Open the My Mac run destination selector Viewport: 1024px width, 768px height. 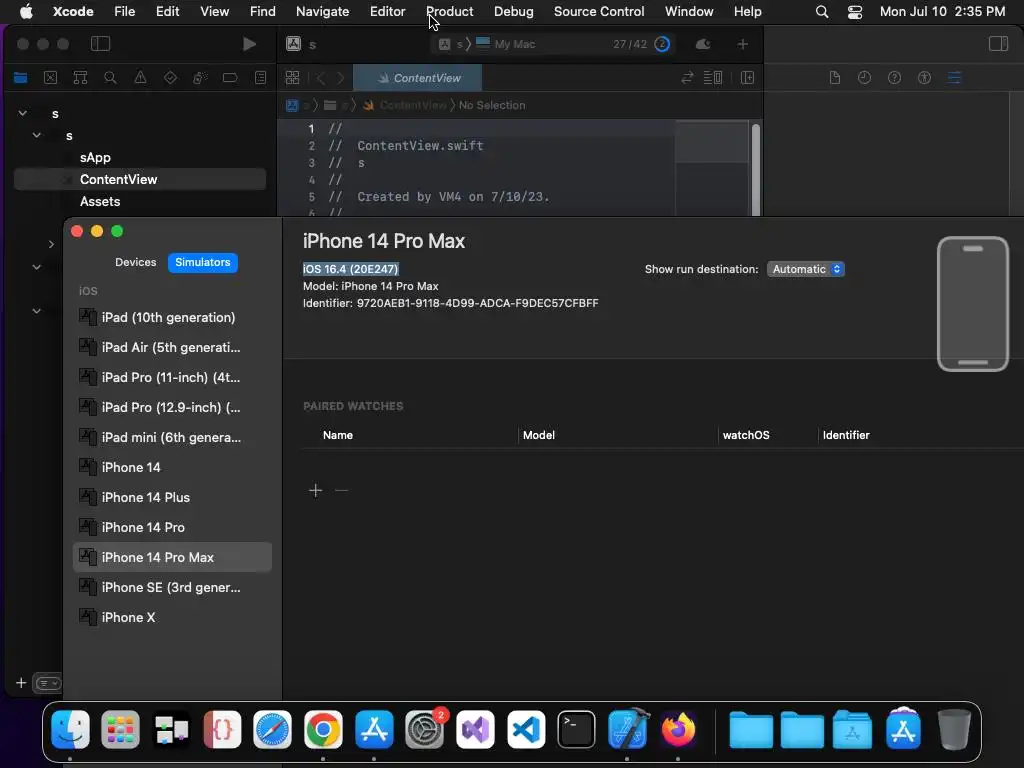[x=506, y=44]
